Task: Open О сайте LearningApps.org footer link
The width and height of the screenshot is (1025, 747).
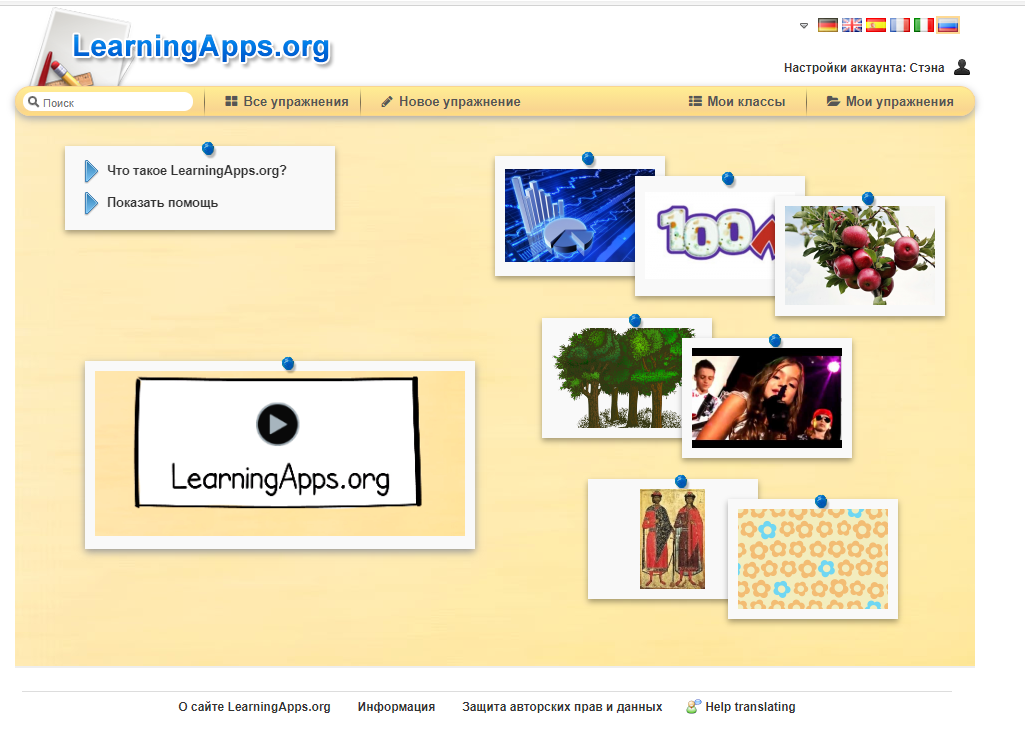Action: (254, 706)
